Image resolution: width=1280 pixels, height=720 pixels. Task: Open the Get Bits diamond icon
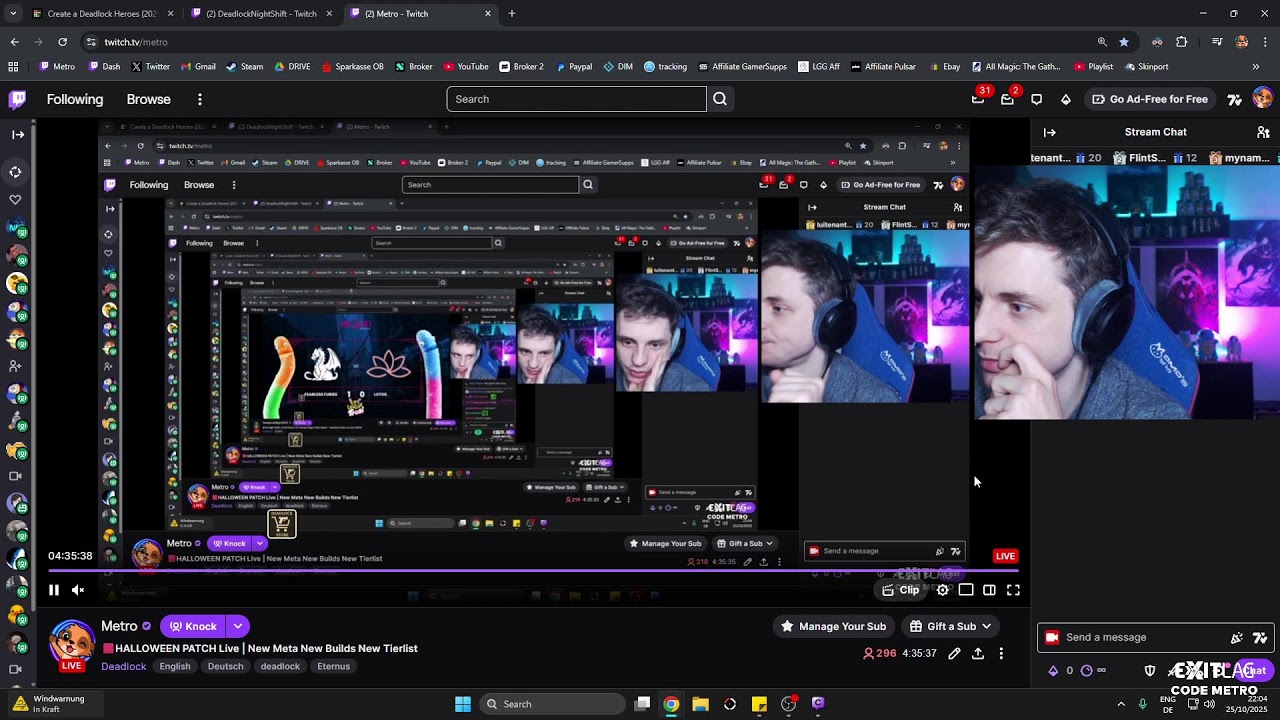[1066, 99]
